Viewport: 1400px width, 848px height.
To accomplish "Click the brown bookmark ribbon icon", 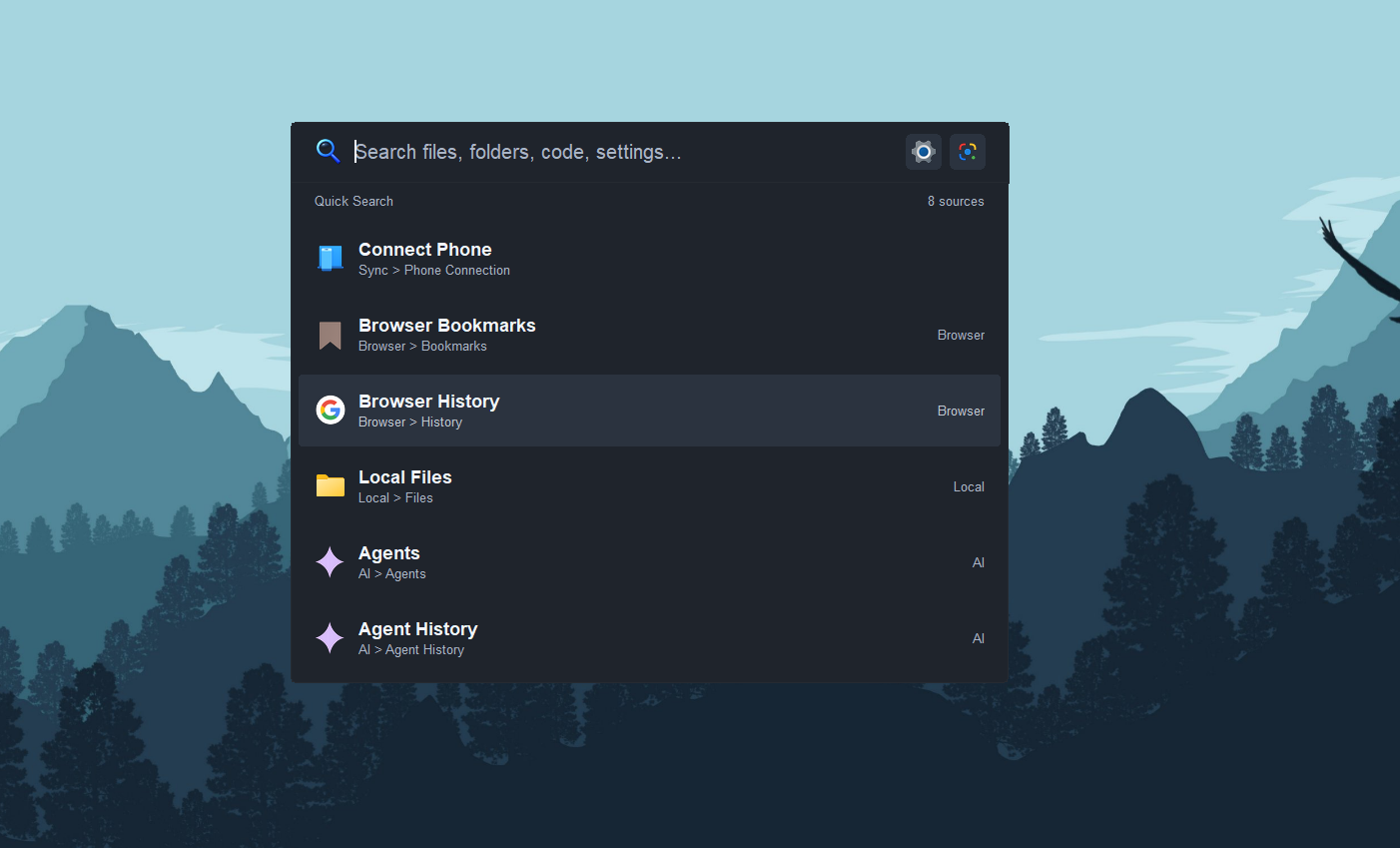I will 331,336.
